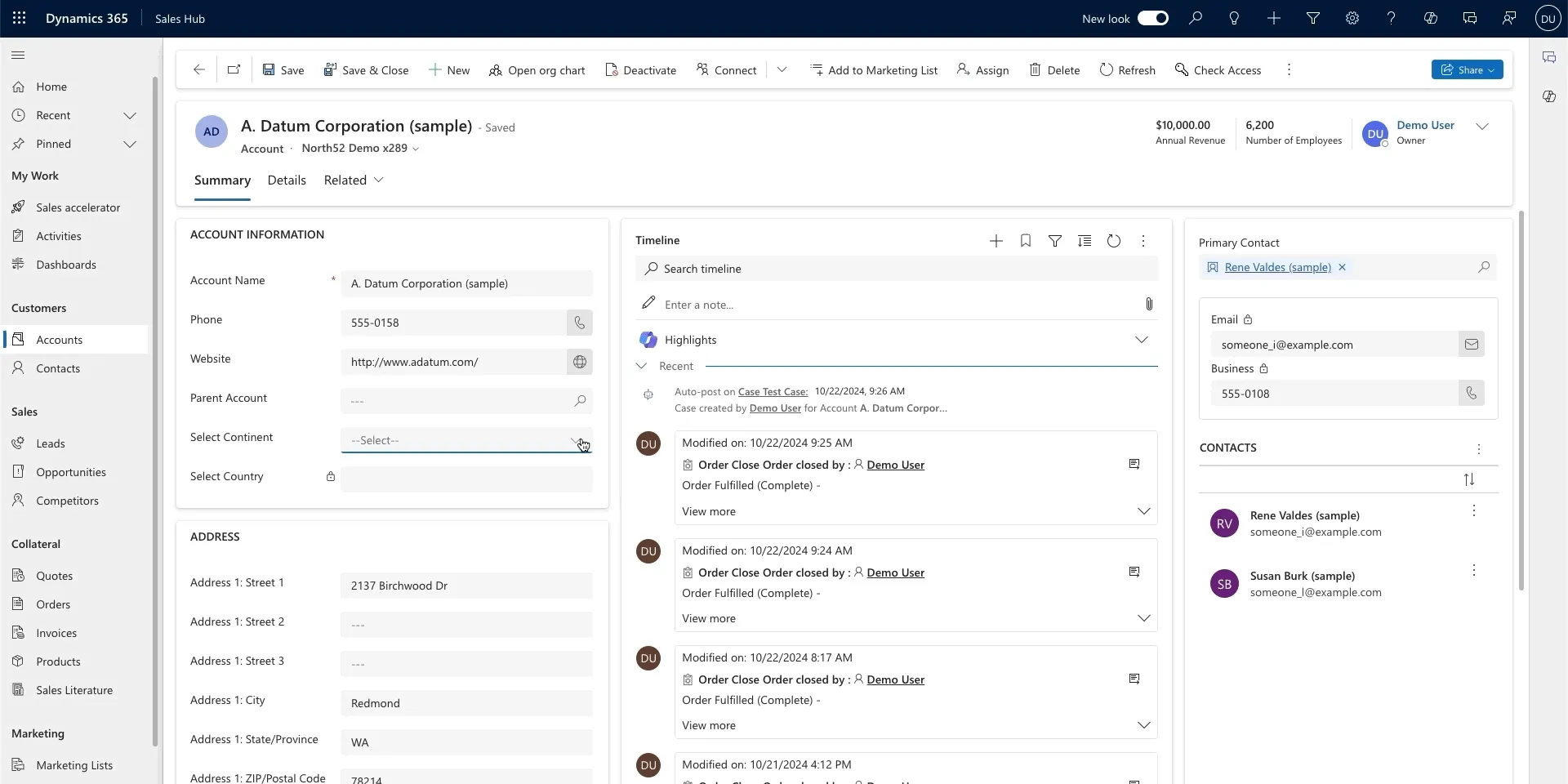Click the Save & Close button
Screen dimensions: 1568x784
point(366,70)
